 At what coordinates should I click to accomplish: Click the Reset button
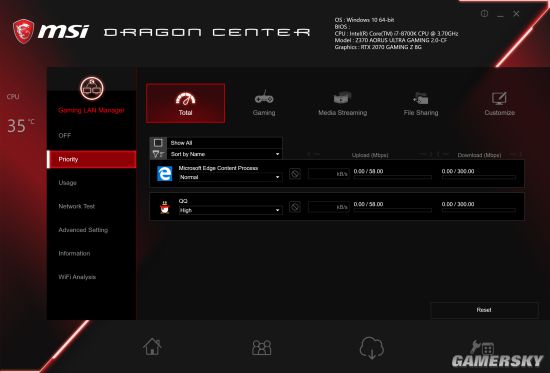(484, 310)
